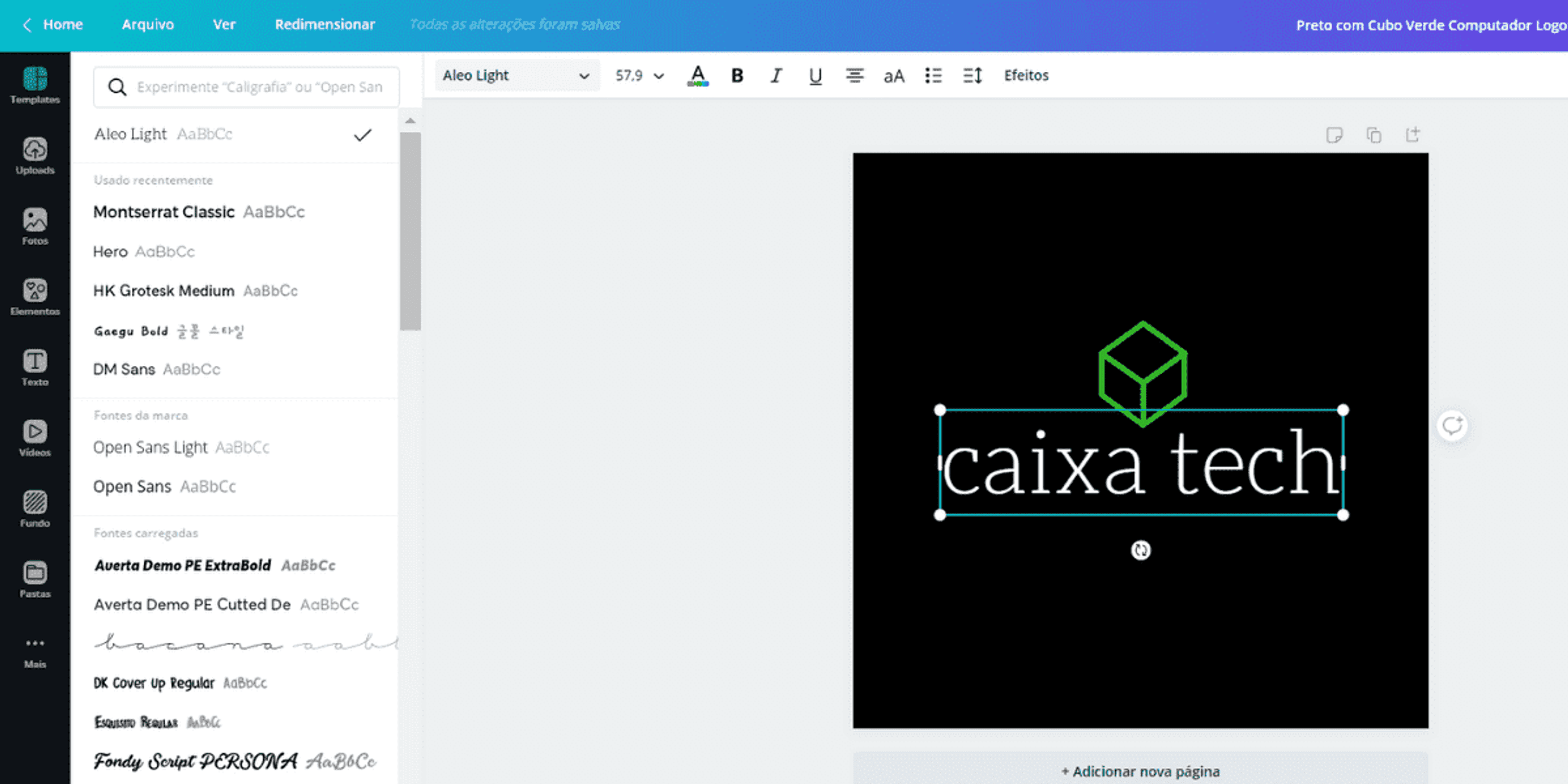Select Montserrat Classic from font list
The width and height of the screenshot is (1568, 784).
click(x=164, y=212)
